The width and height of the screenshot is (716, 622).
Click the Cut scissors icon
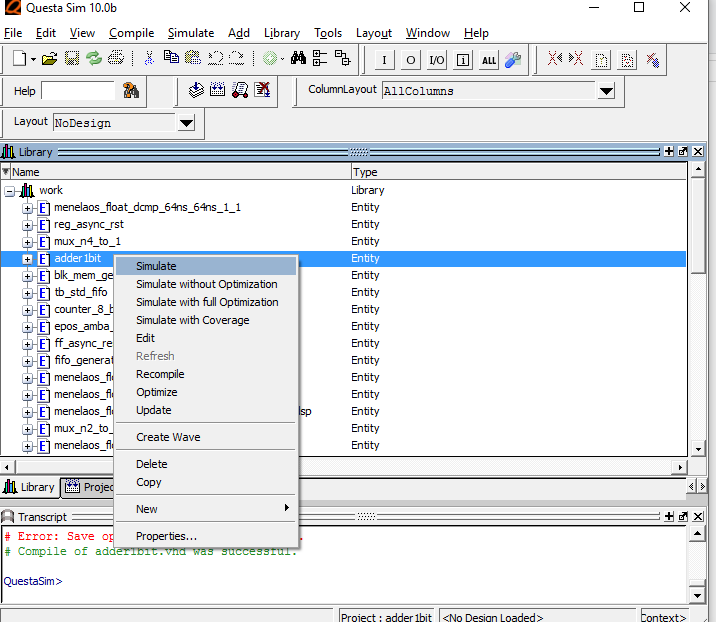coord(149,58)
